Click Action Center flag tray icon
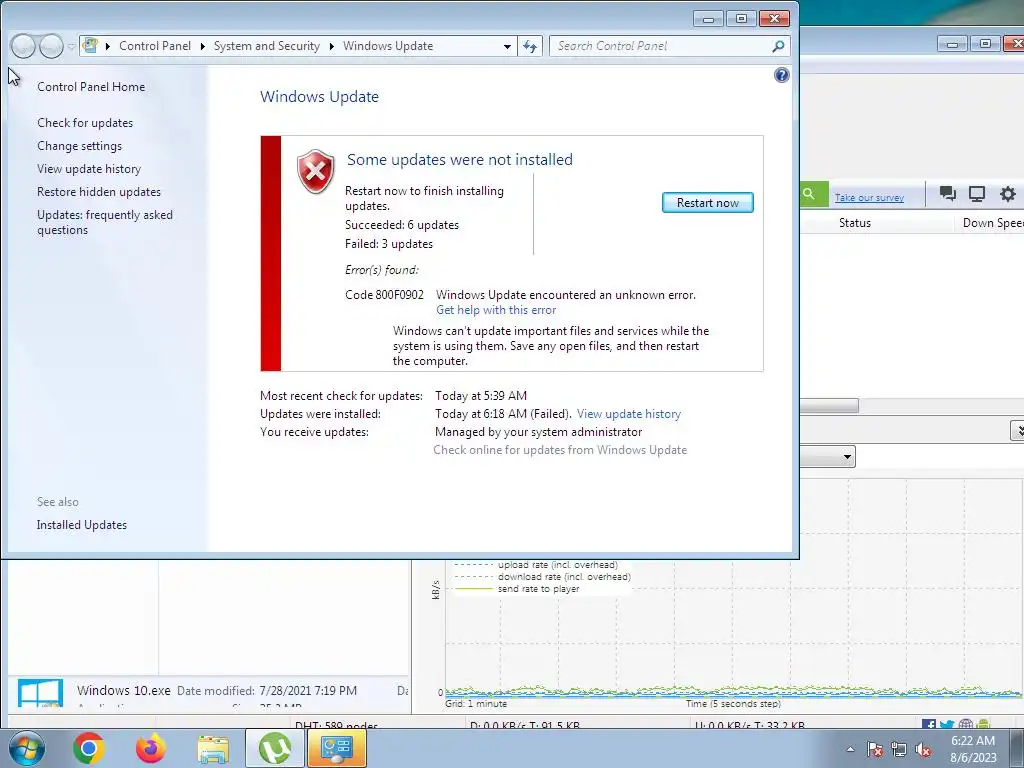 pyautogui.click(x=875, y=749)
